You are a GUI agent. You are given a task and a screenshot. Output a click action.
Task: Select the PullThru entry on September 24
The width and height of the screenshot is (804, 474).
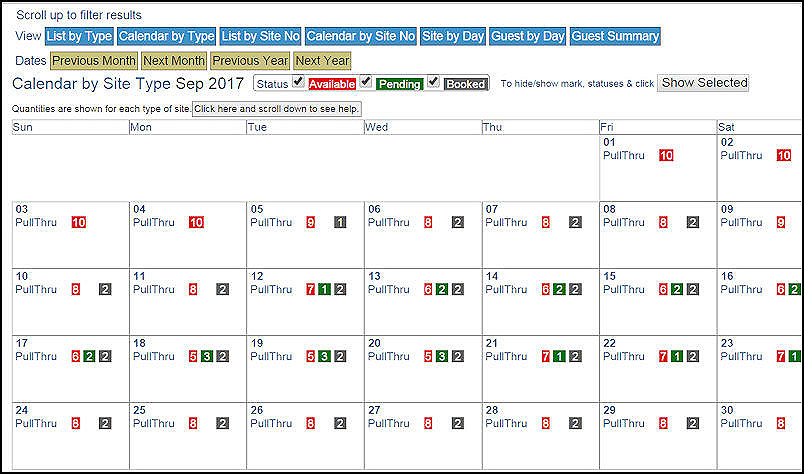click(x=35, y=423)
